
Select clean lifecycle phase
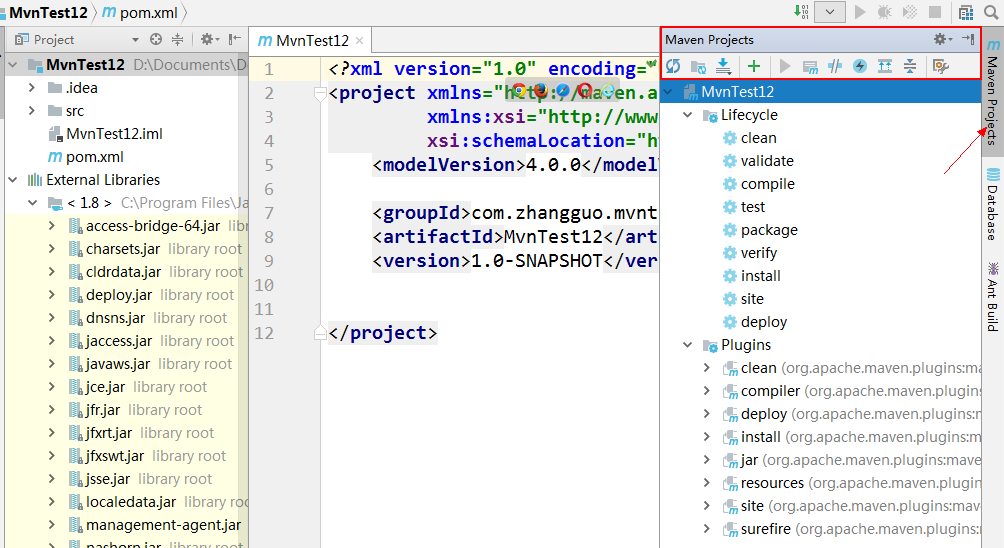tap(758, 138)
